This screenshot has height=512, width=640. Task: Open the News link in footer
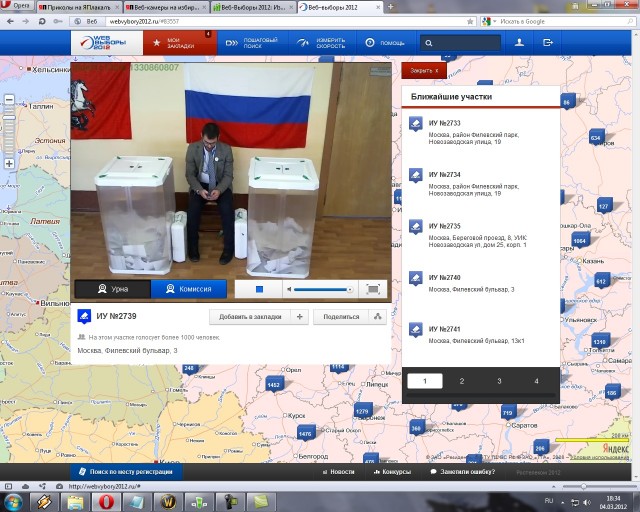click(x=339, y=472)
